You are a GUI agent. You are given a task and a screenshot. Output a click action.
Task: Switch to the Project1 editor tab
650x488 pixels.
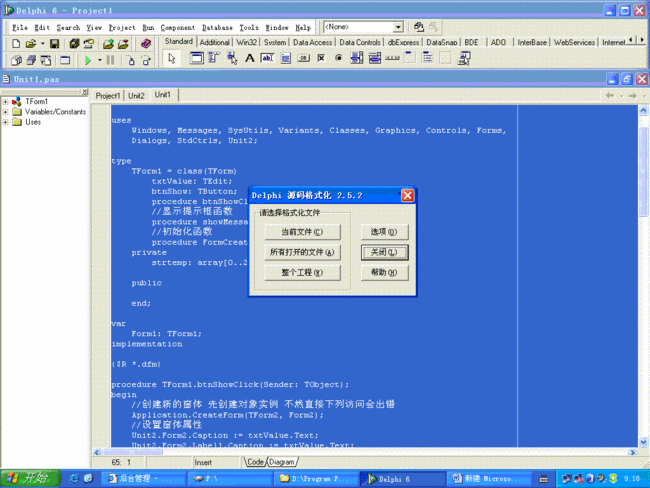coord(108,96)
